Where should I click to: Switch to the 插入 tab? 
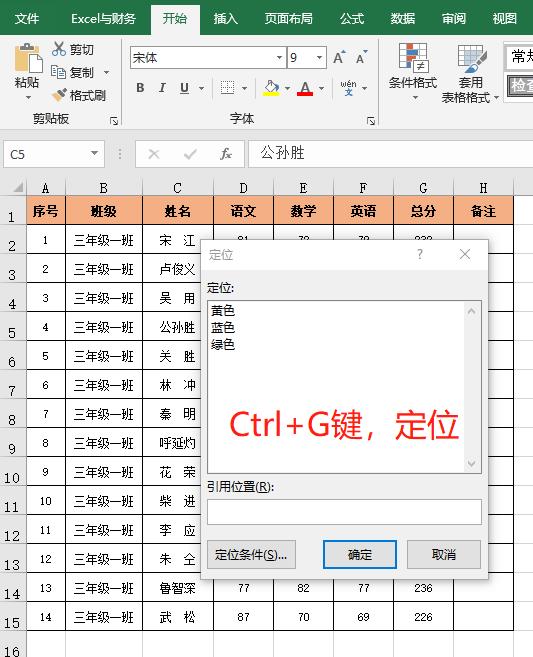coord(225,18)
